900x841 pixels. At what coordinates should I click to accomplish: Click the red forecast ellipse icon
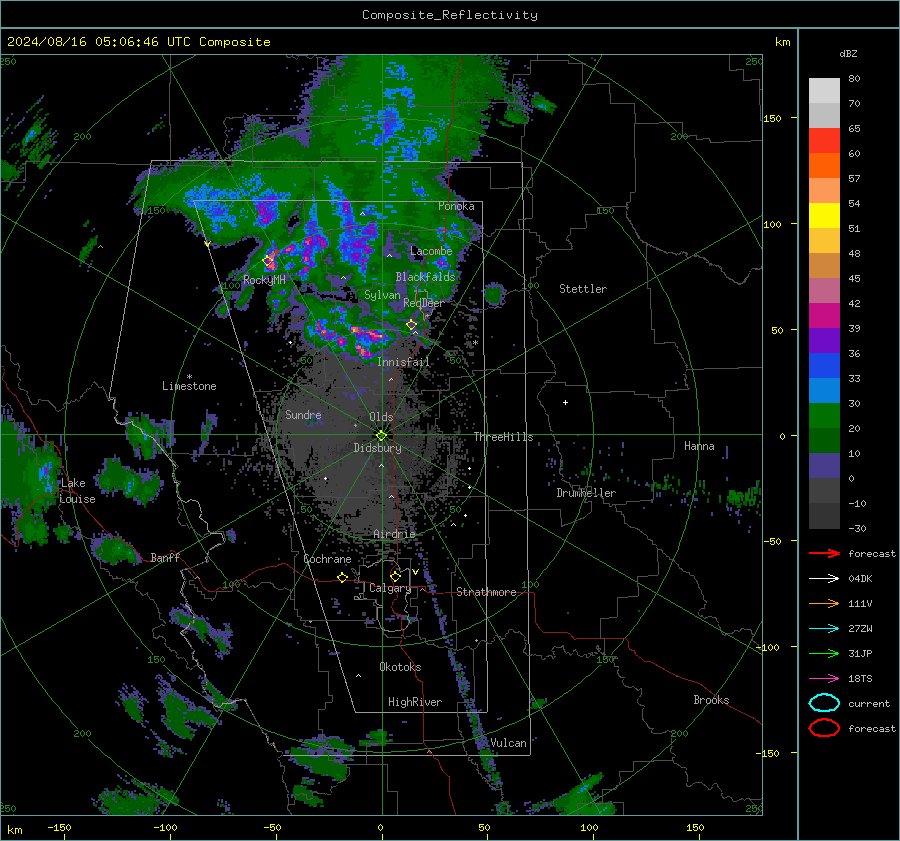pyautogui.click(x=824, y=728)
